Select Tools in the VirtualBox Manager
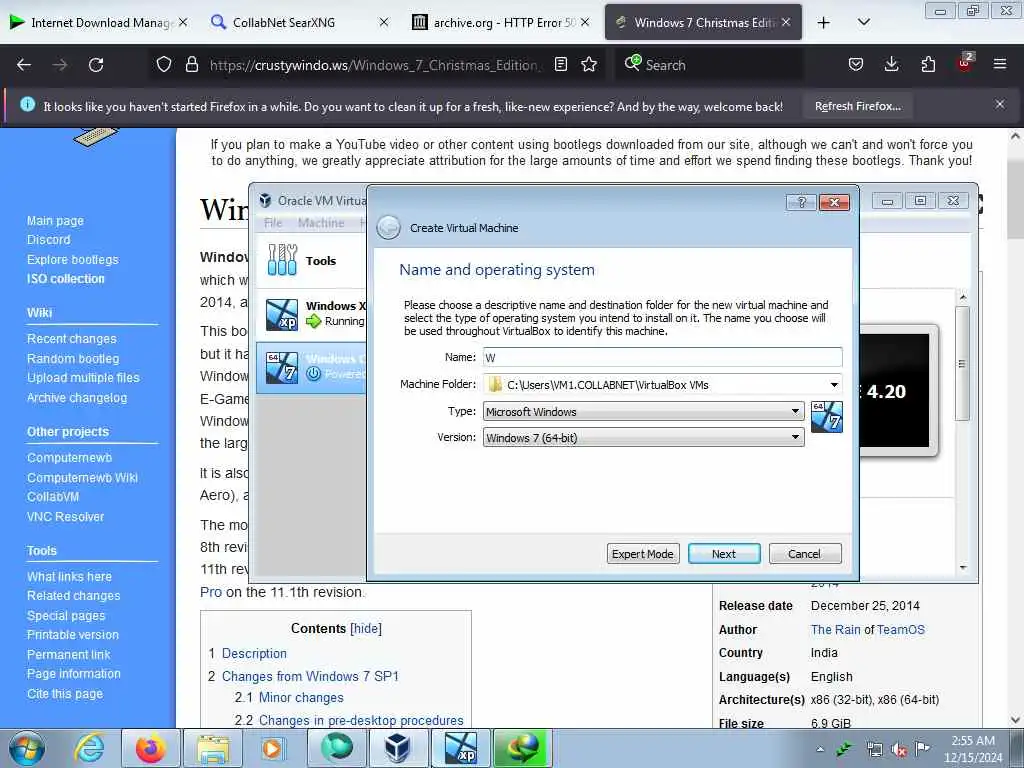The width and height of the screenshot is (1024, 768). pos(311,261)
